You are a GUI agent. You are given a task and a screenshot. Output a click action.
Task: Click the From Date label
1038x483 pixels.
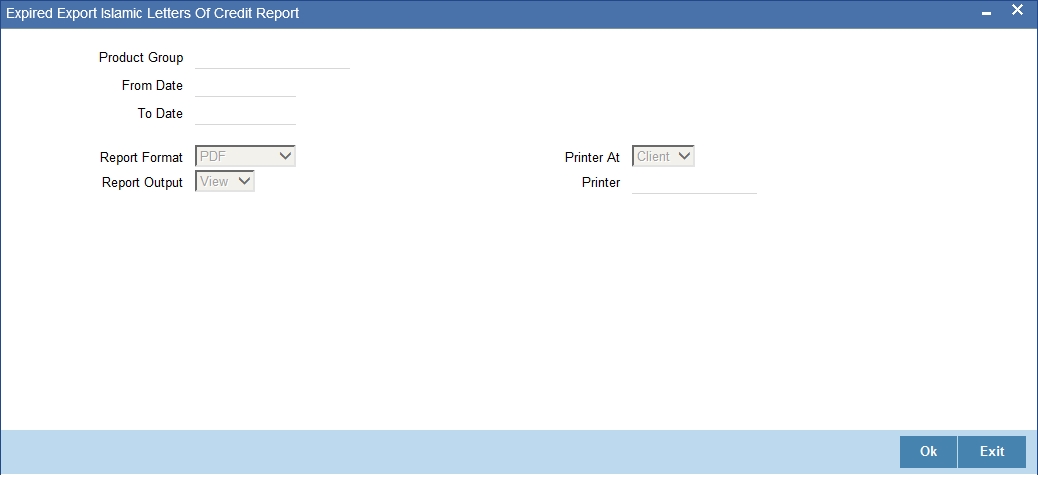pos(152,85)
